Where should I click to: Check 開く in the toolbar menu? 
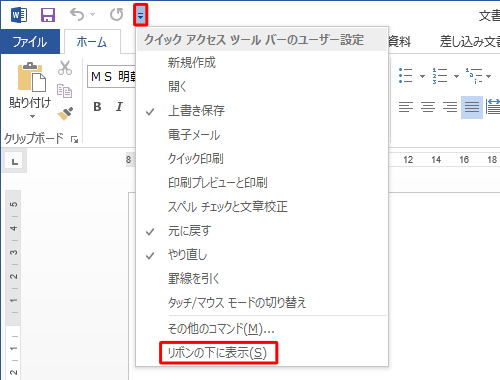pyautogui.click(x=262, y=87)
